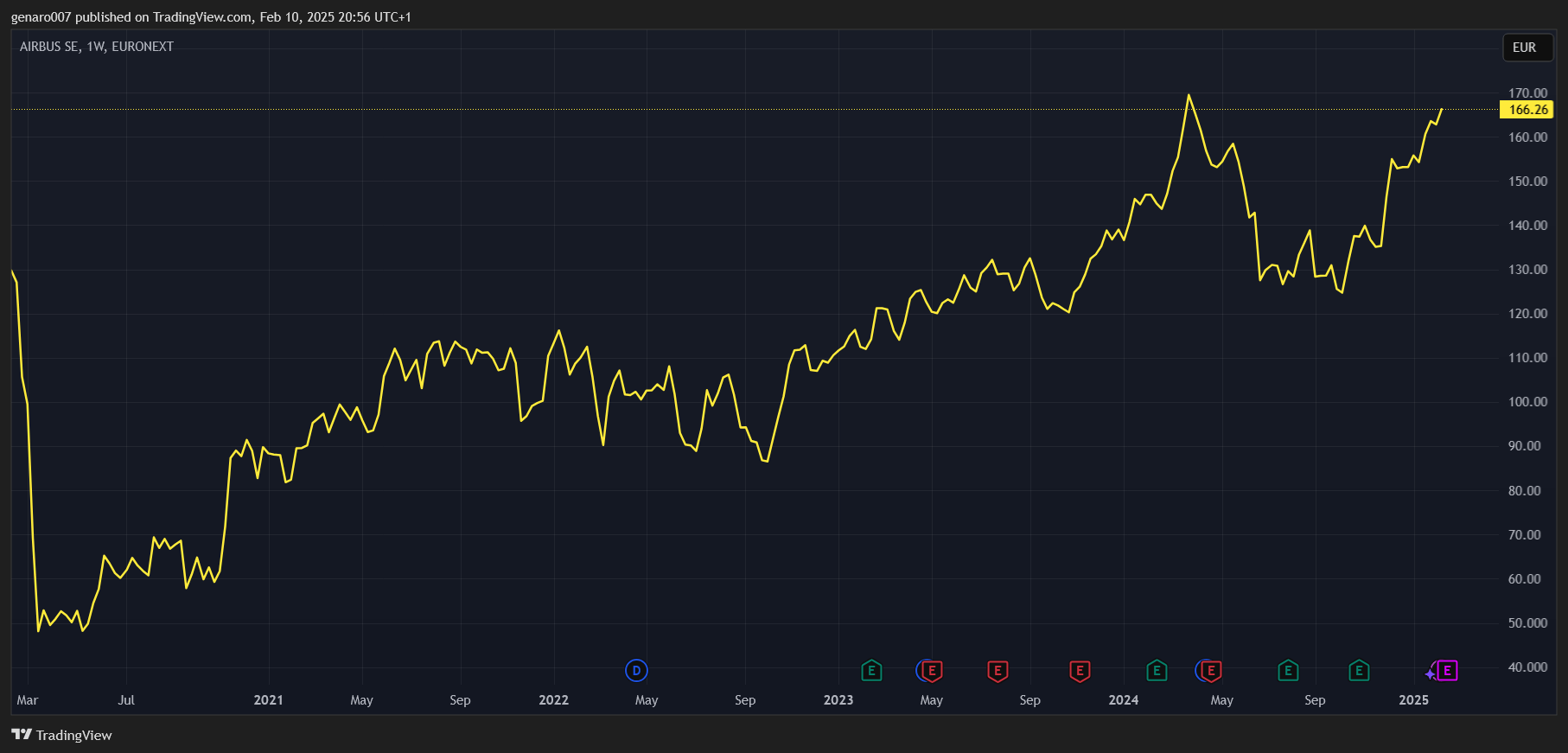
Task: Click the 100.00 price axis label
Action: click(1527, 401)
